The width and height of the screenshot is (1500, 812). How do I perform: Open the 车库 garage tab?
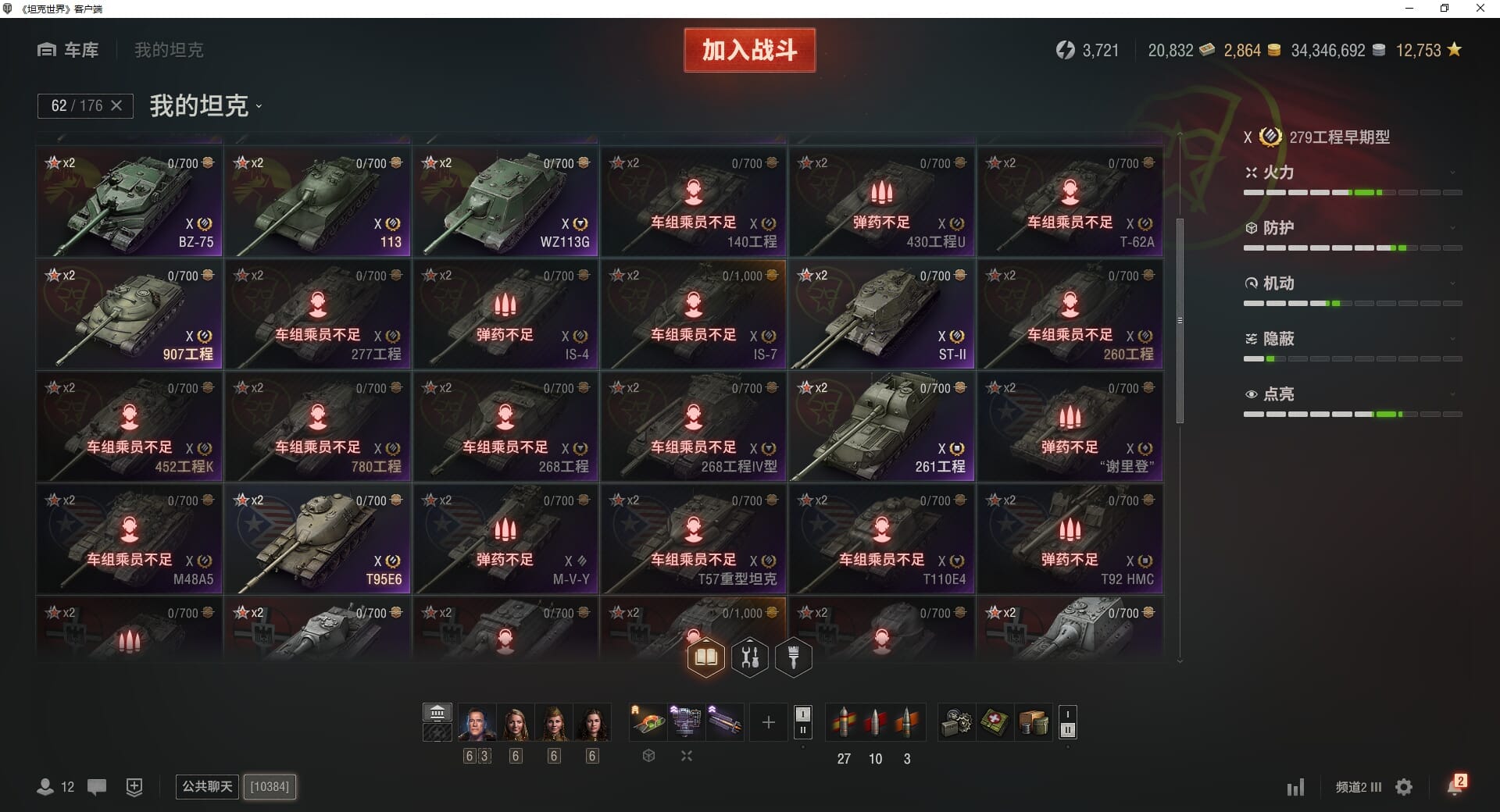point(69,50)
